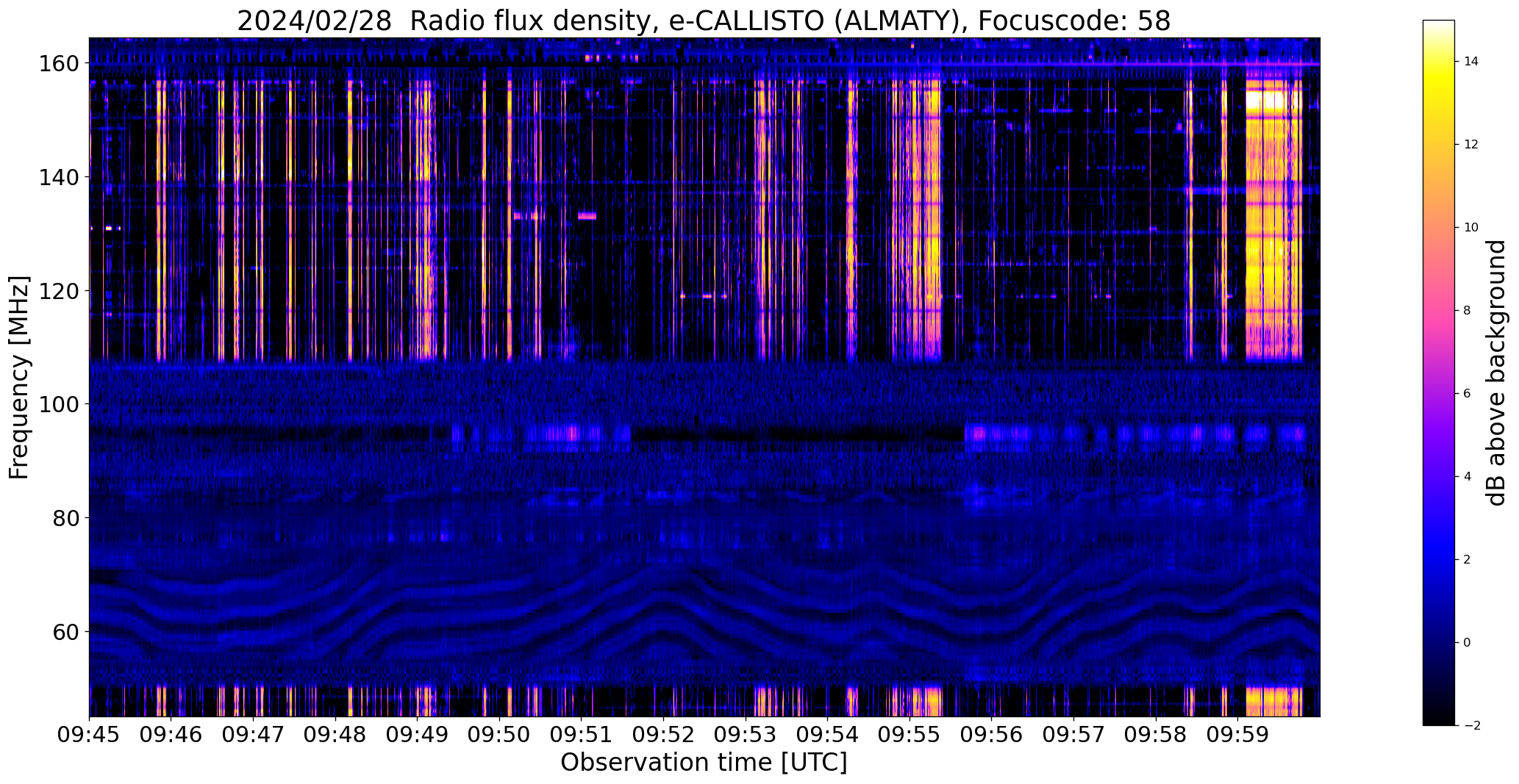Viewport: 1519px width, 784px height.
Task: Click the 'Observation time [UTC]' axis label
Action: tap(704, 763)
